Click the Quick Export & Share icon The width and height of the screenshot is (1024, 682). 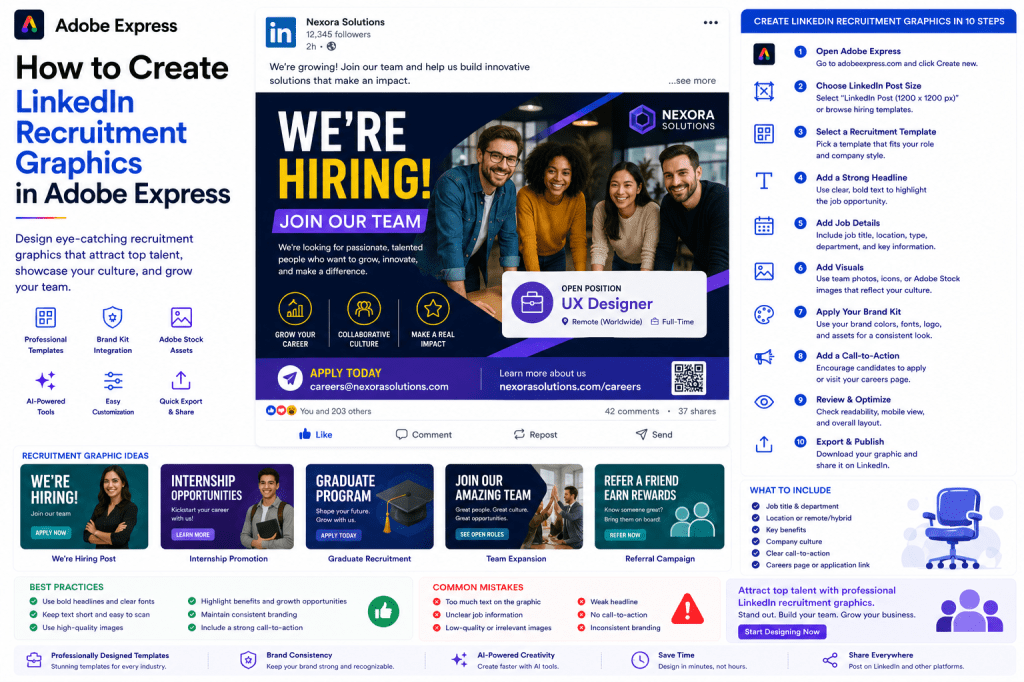tap(181, 380)
